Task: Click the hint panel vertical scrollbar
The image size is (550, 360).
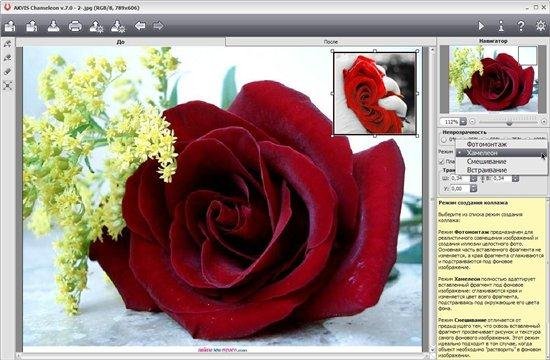Action: tap(548, 278)
